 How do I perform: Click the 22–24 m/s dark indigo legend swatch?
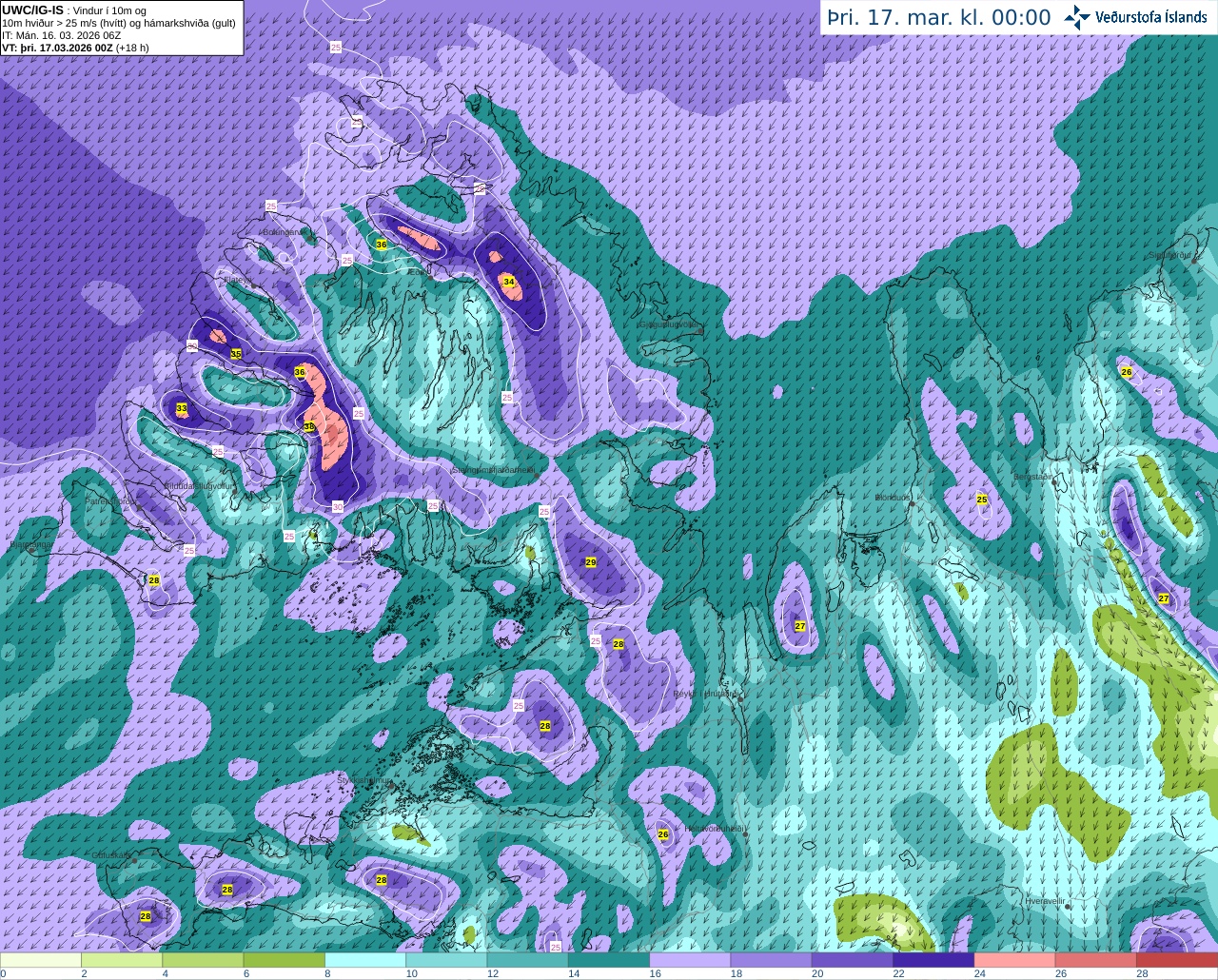pos(933,960)
